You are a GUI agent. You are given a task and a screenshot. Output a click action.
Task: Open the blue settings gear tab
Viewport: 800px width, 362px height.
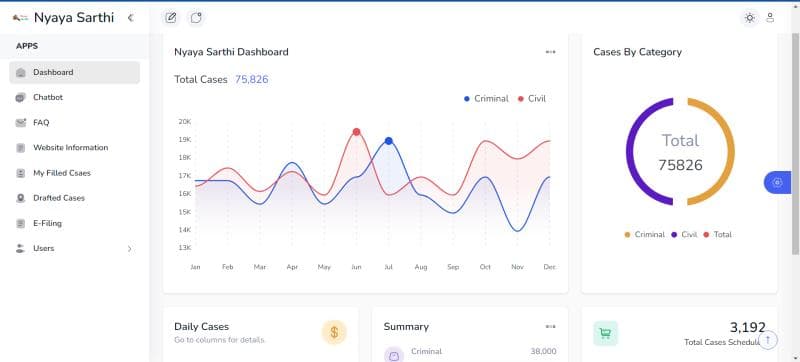(778, 183)
